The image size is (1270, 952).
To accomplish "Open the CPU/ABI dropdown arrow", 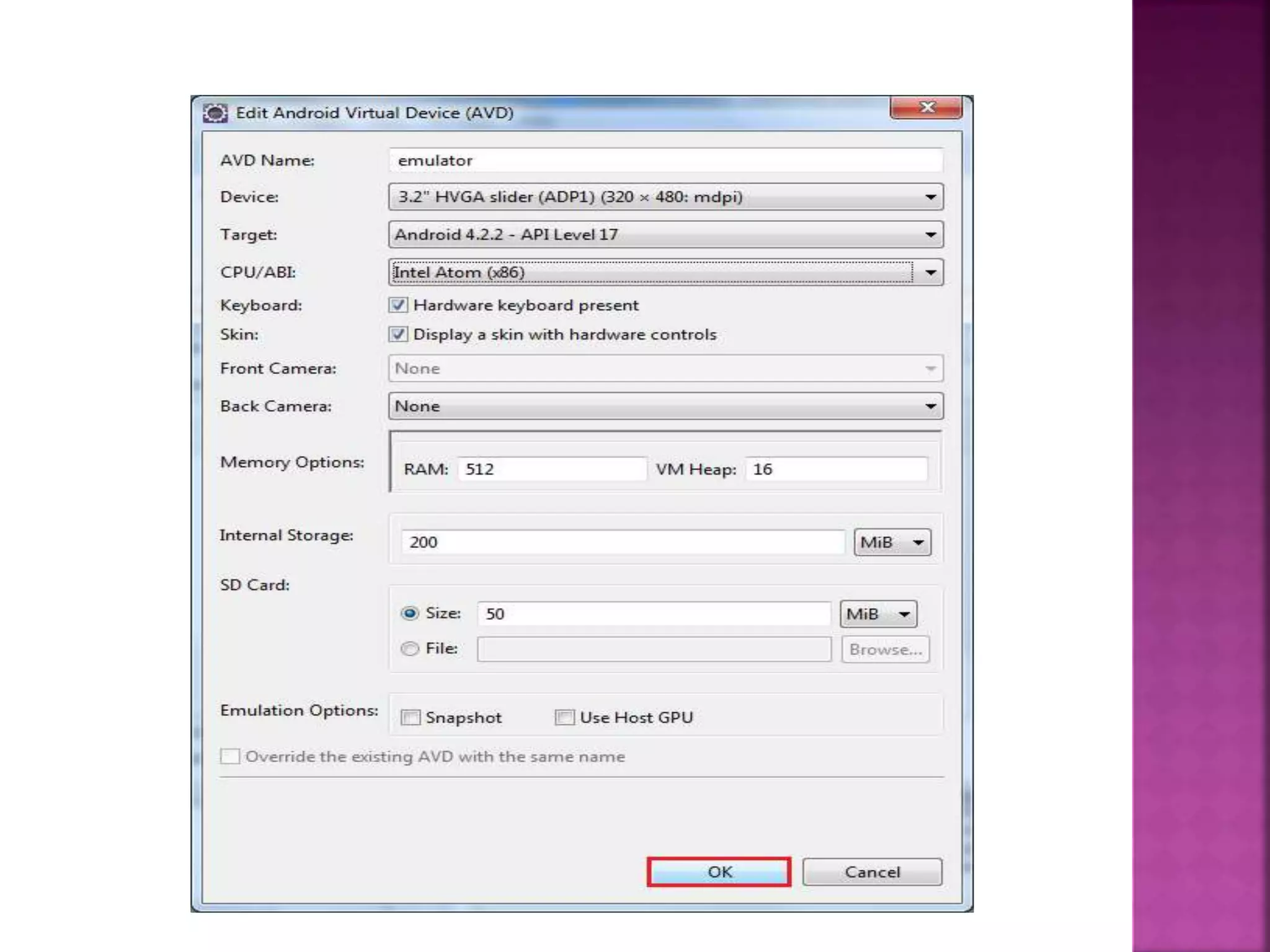I will point(930,273).
